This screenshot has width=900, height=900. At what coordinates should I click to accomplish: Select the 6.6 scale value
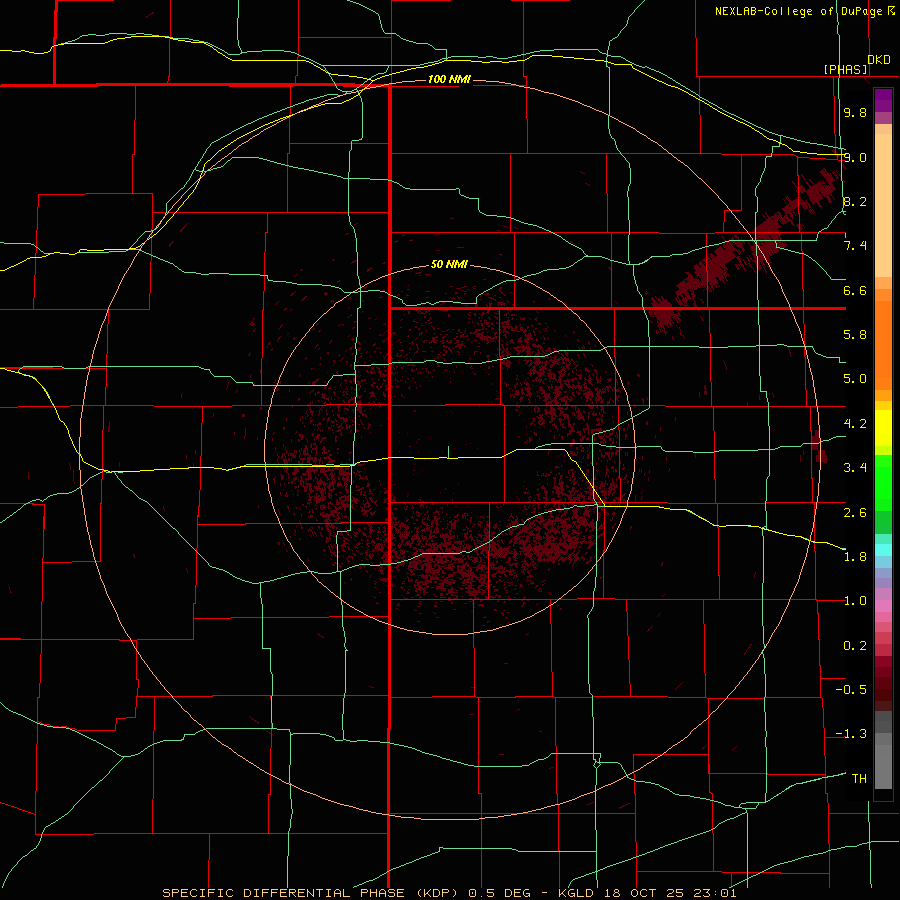click(x=855, y=290)
